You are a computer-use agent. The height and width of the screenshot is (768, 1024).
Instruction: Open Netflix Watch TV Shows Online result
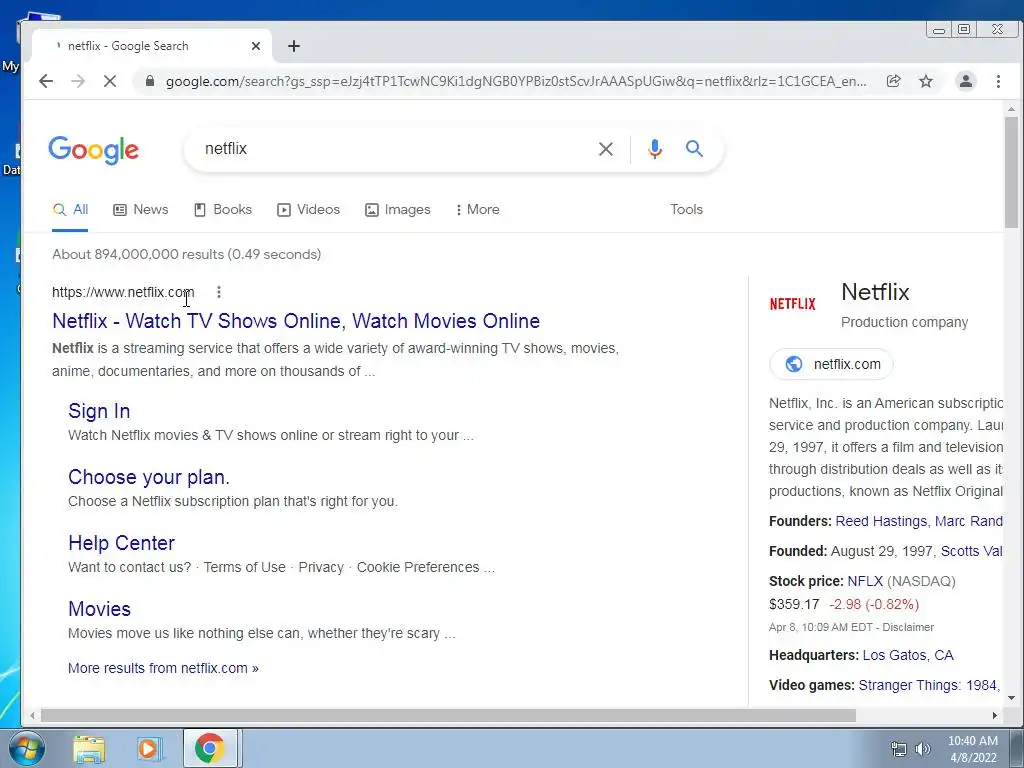[x=296, y=321]
